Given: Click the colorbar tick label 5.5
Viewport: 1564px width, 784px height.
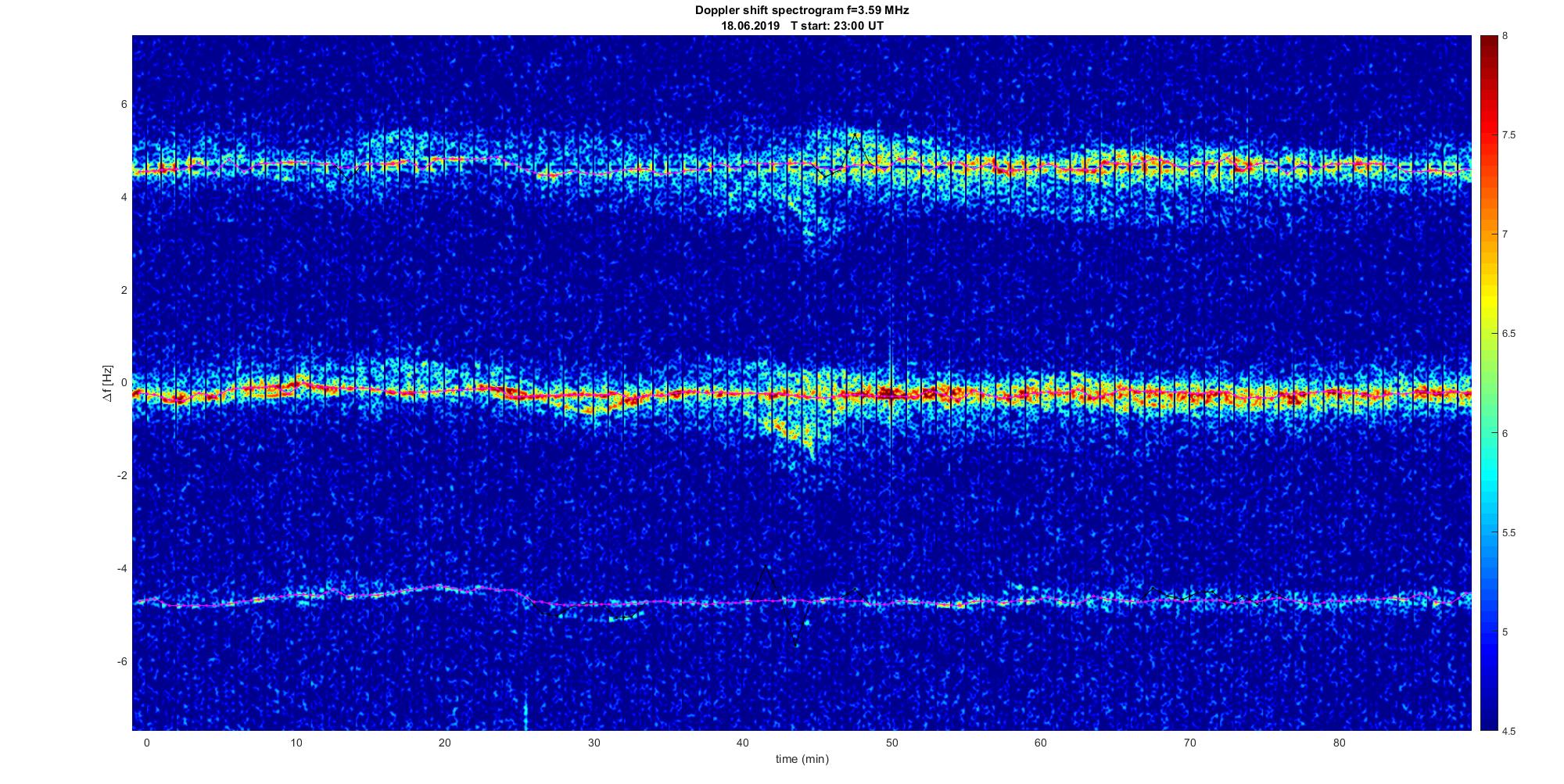Looking at the screenshot, I should (1508, 533).
